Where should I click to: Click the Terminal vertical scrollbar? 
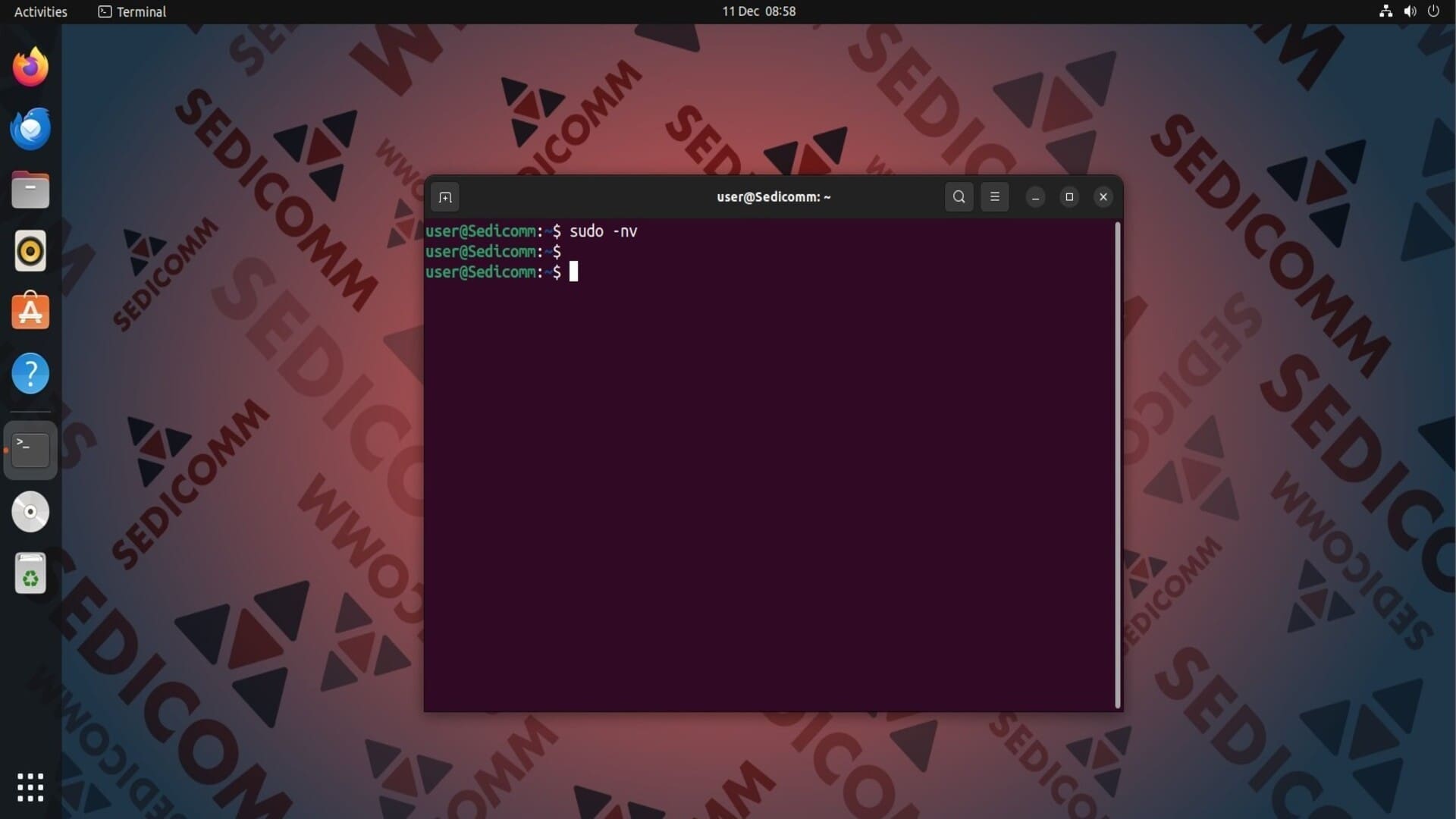pyautogui.click(x=1118, y=465)
